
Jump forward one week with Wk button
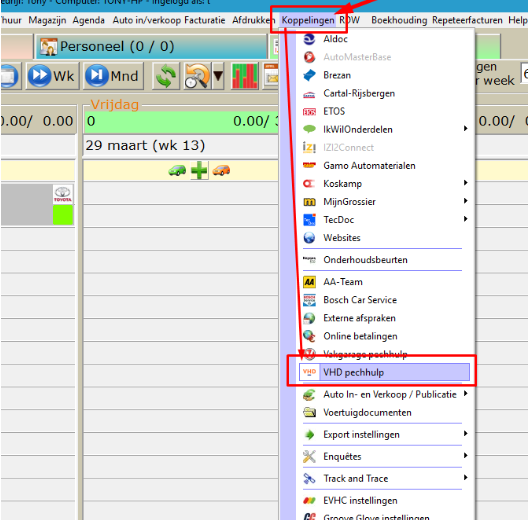point(52,76)
